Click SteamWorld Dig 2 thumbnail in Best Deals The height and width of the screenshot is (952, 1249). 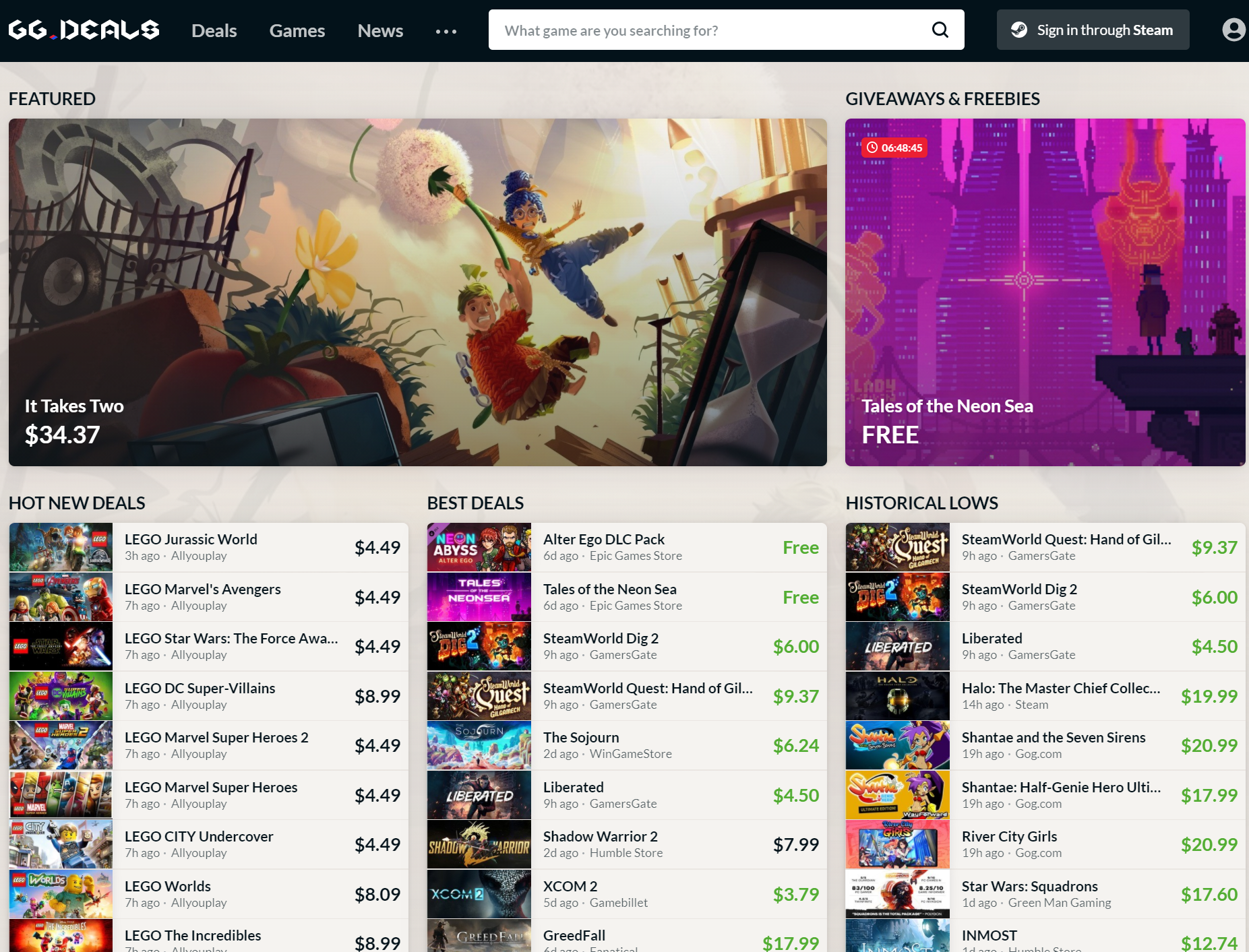coord(479,646)
